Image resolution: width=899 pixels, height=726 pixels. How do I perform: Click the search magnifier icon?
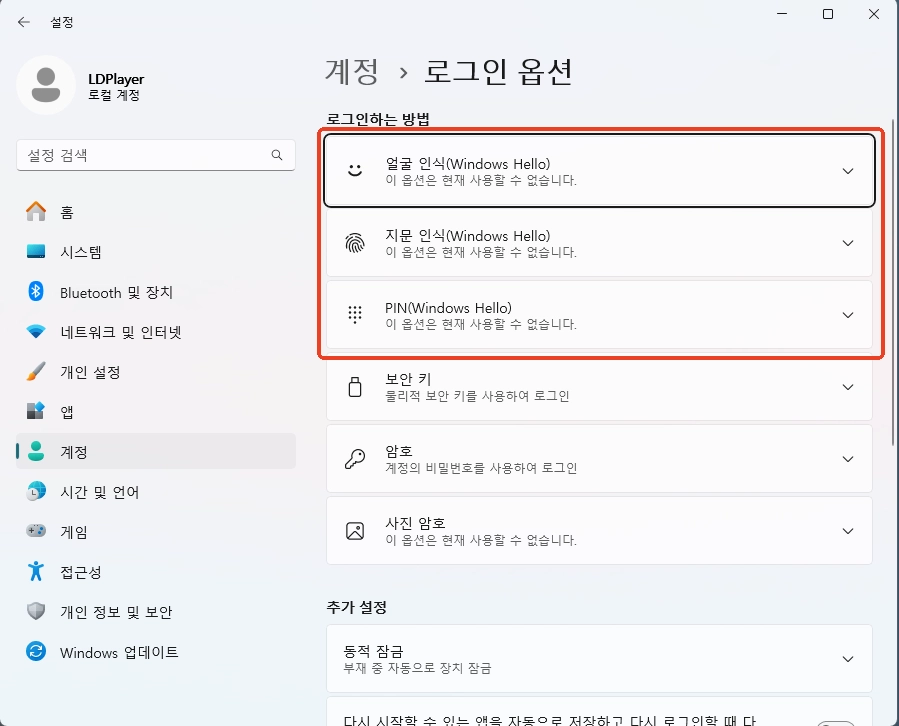(277, 155)
